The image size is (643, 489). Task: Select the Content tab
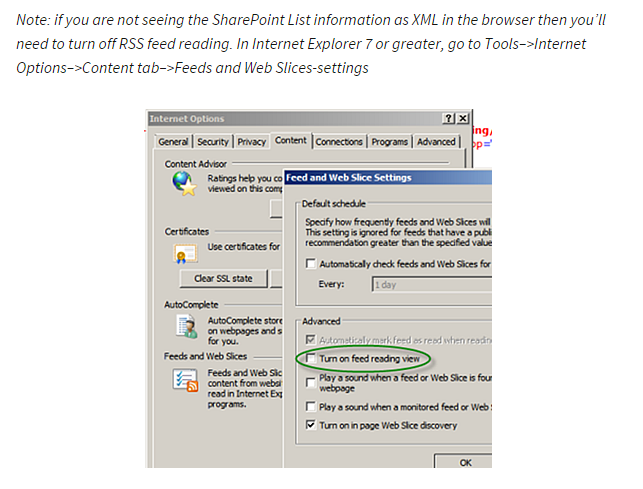coord(291,140)
